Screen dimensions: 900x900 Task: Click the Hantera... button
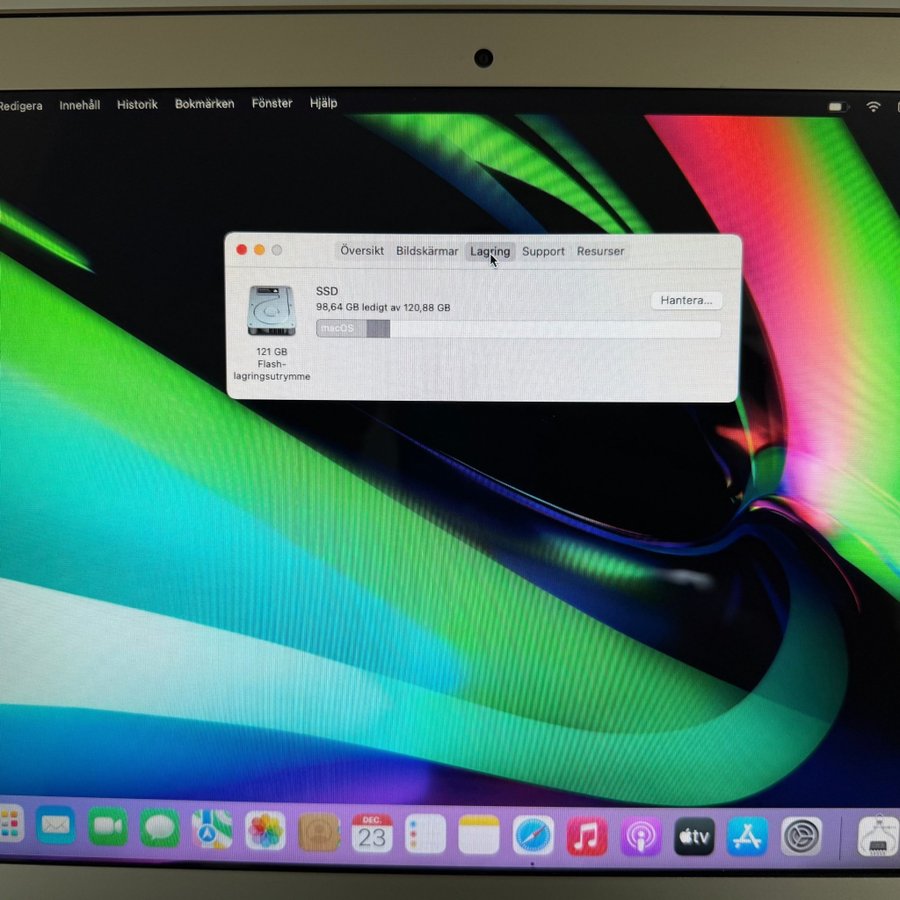tap(686, 300)
